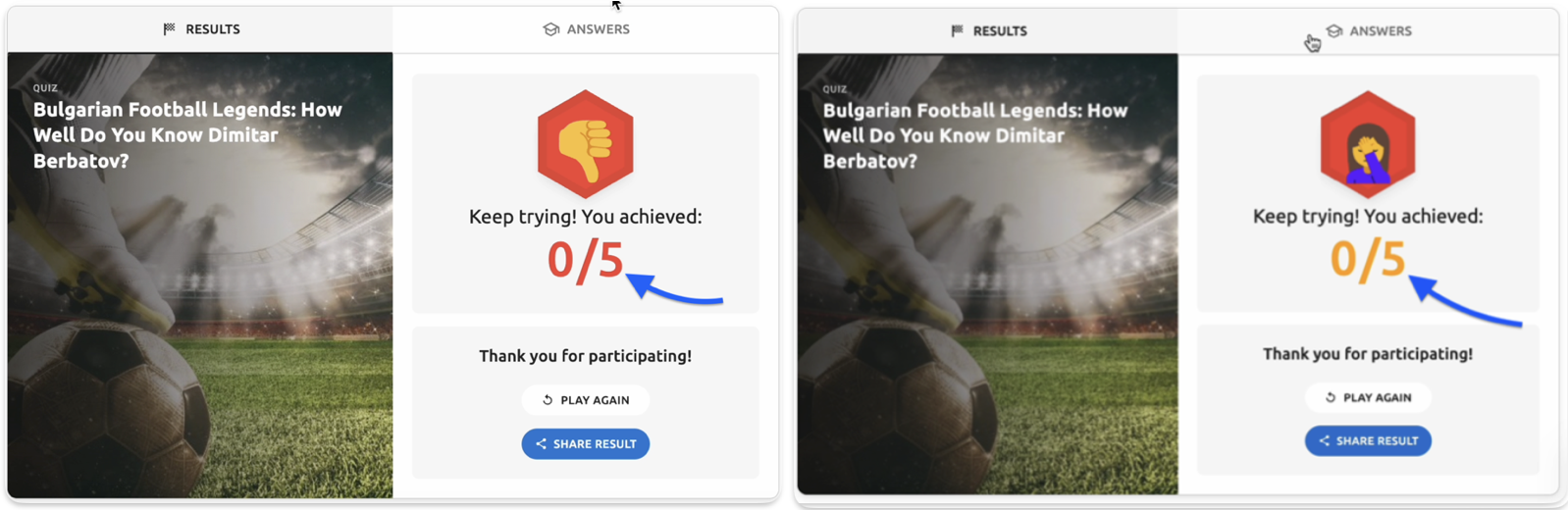Click the left quiz title about Dimitar Berbatov

(187, 135)
